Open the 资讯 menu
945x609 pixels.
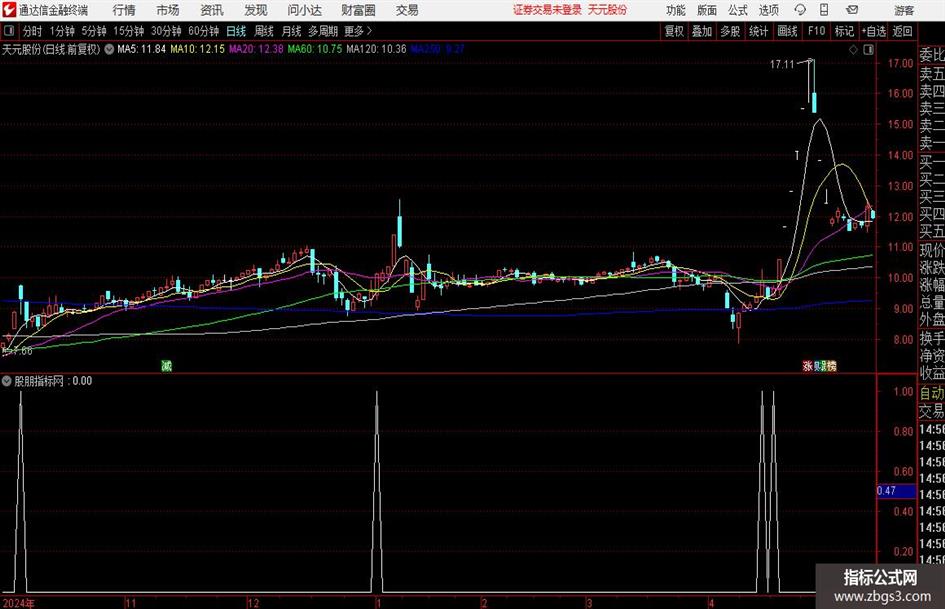(x=212, y=10)
